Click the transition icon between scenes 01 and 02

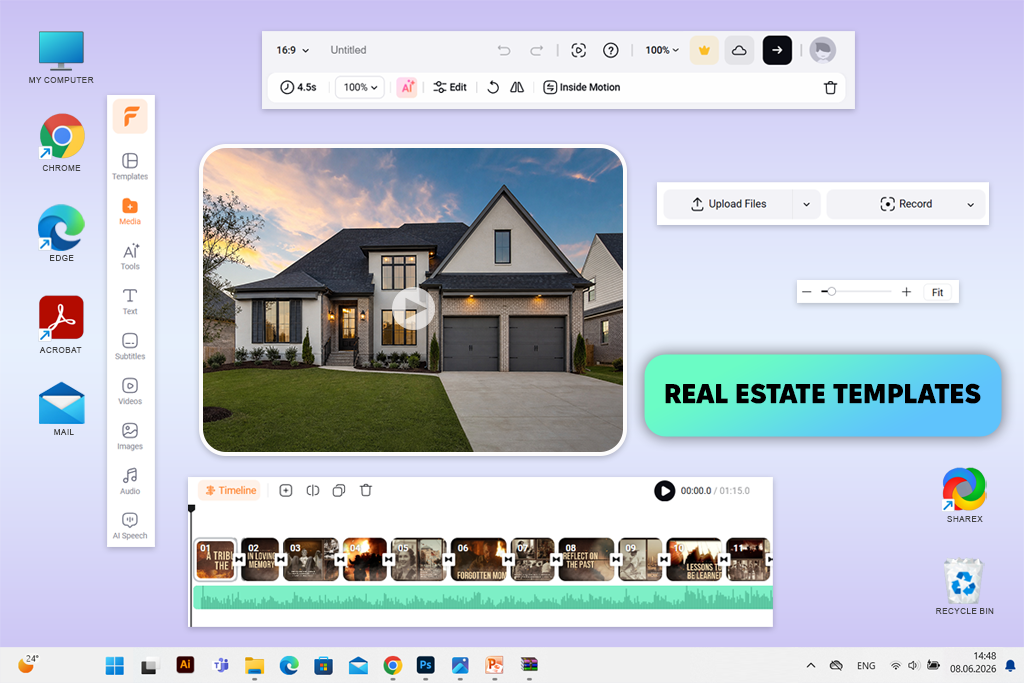[239, 560]
